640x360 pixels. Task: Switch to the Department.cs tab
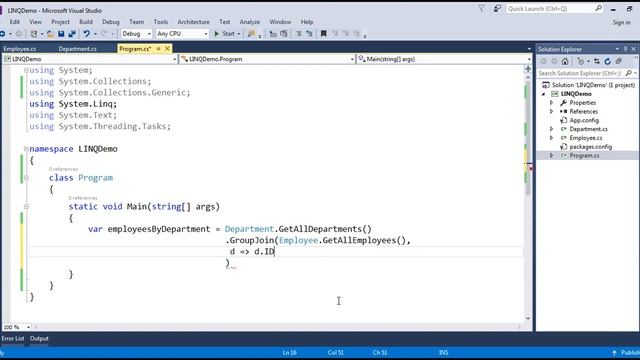(77, 49)
